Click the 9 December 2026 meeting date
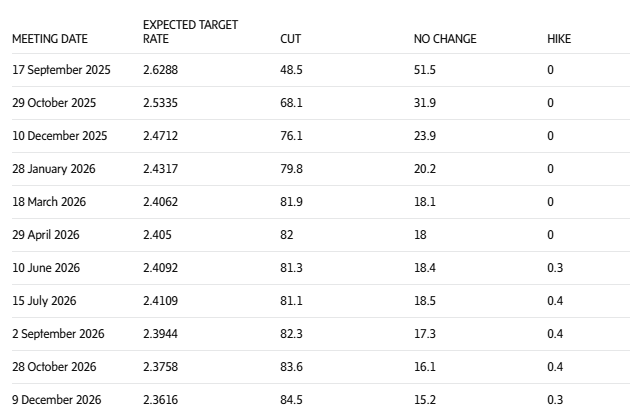 pyautogui.click(x=57, y=400)
